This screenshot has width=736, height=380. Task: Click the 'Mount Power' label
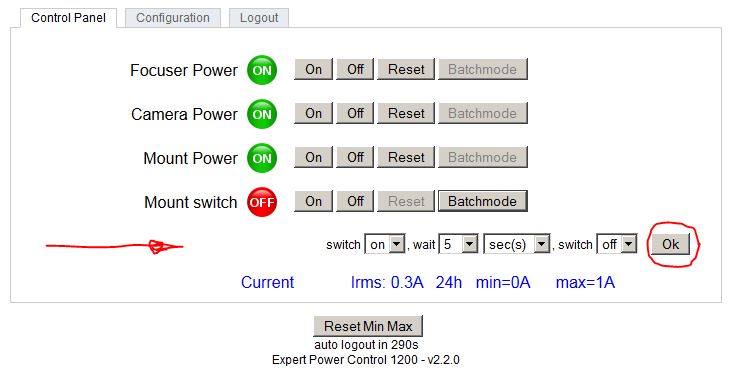pyautogui.click(x=191, y=159)
